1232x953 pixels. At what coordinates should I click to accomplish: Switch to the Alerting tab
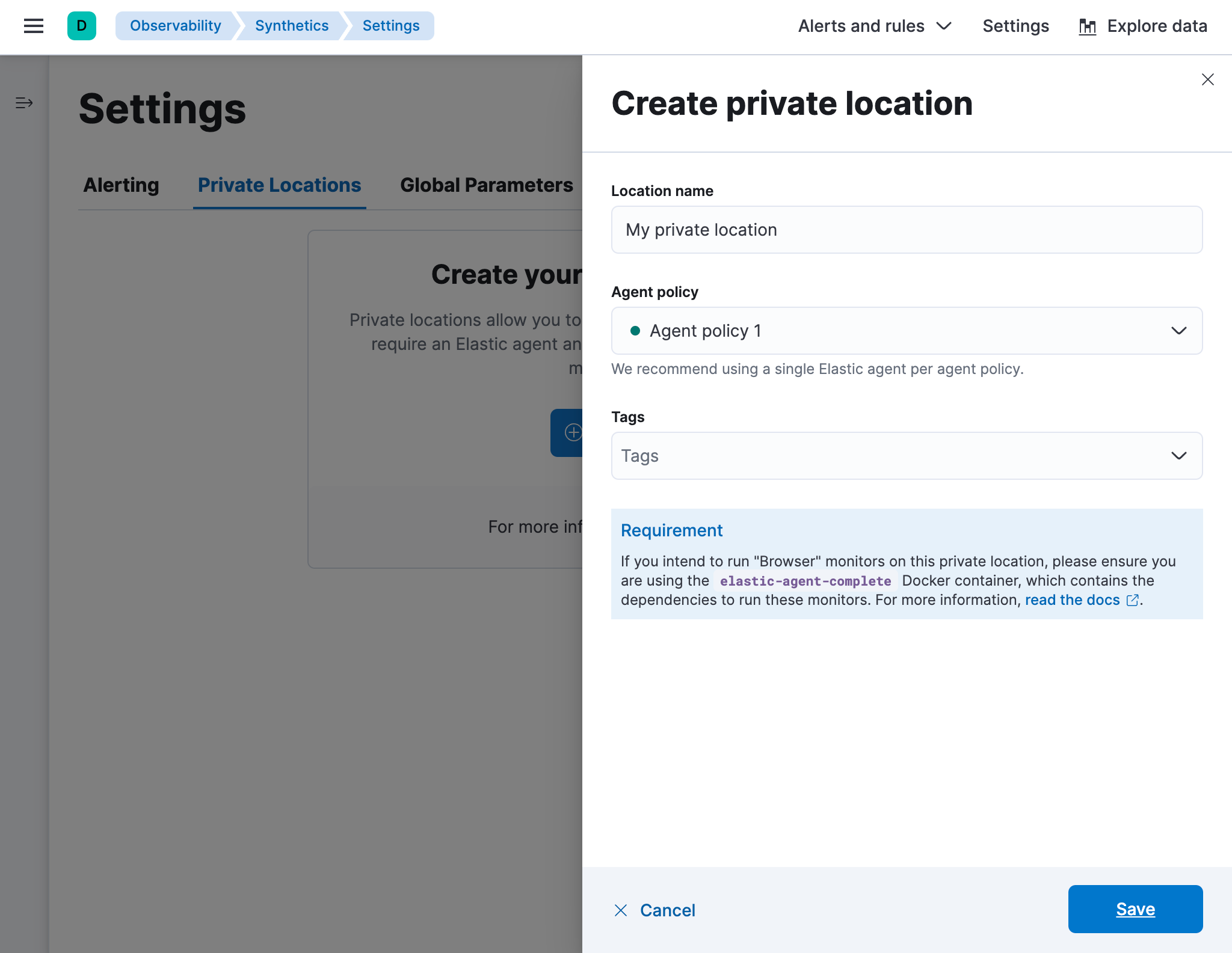(120, 185)
